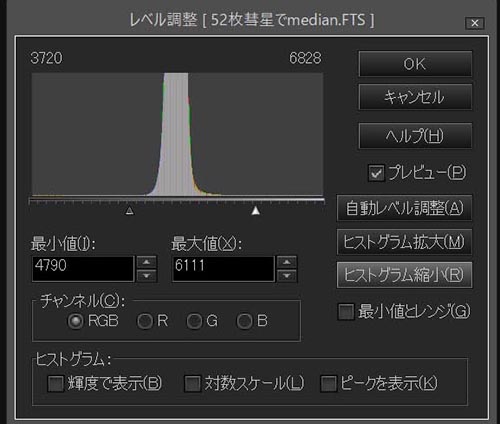The width and height of the screenshot is (500, 424).
Task: Enable 最小値とレンジ(G) checkbox
Action: [346, 312]
